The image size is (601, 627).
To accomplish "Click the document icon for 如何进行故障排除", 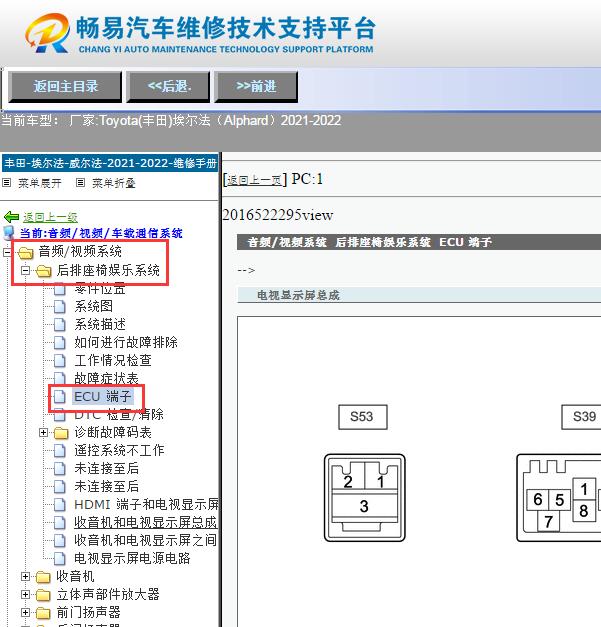I will pyautogui.click(x=60, y=343).
